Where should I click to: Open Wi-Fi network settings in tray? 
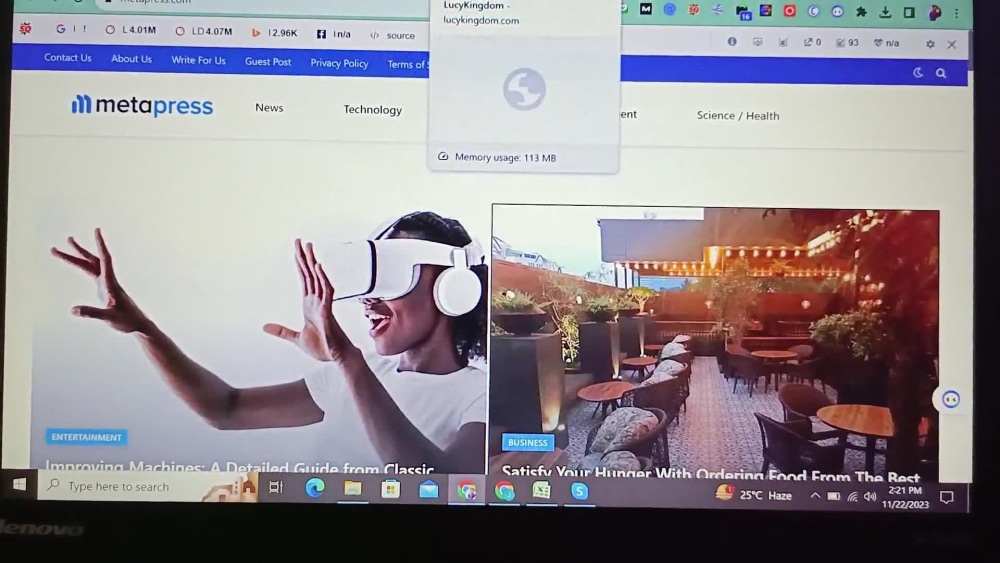852,497
